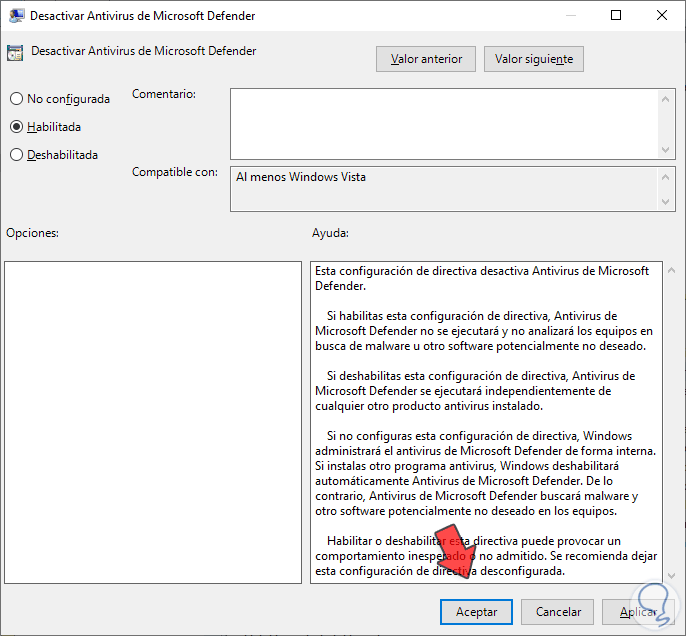Click the 'Opciones:' label

coord(32,233)
